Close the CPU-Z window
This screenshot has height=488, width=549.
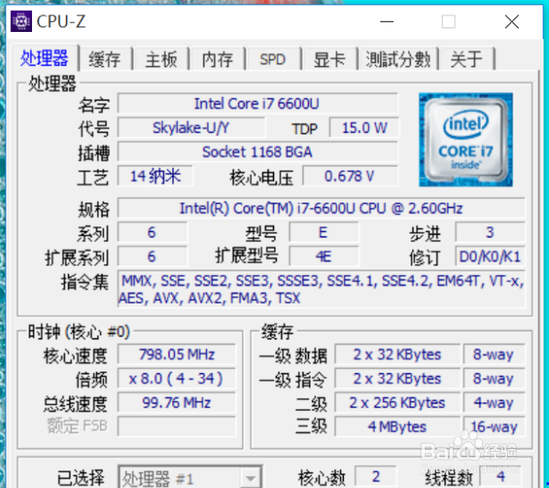click(x=512, y=22)
